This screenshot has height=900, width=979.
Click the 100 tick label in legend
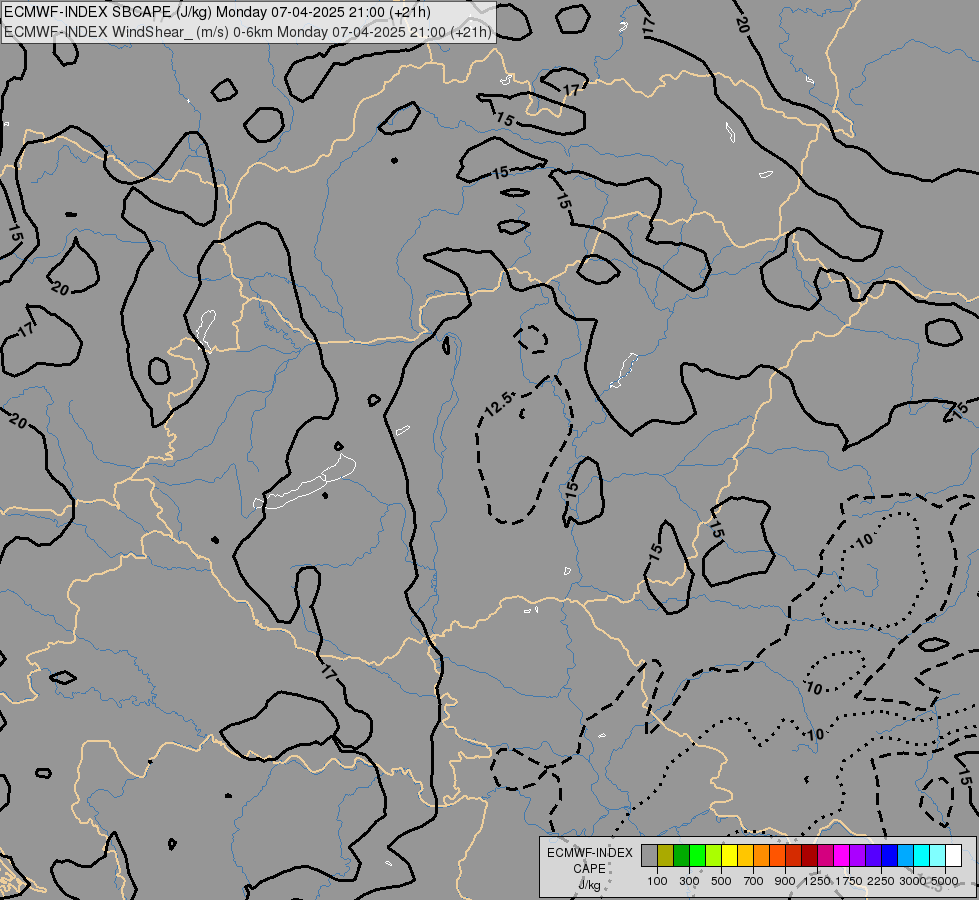pyautogui.click(x=657, y=881)
